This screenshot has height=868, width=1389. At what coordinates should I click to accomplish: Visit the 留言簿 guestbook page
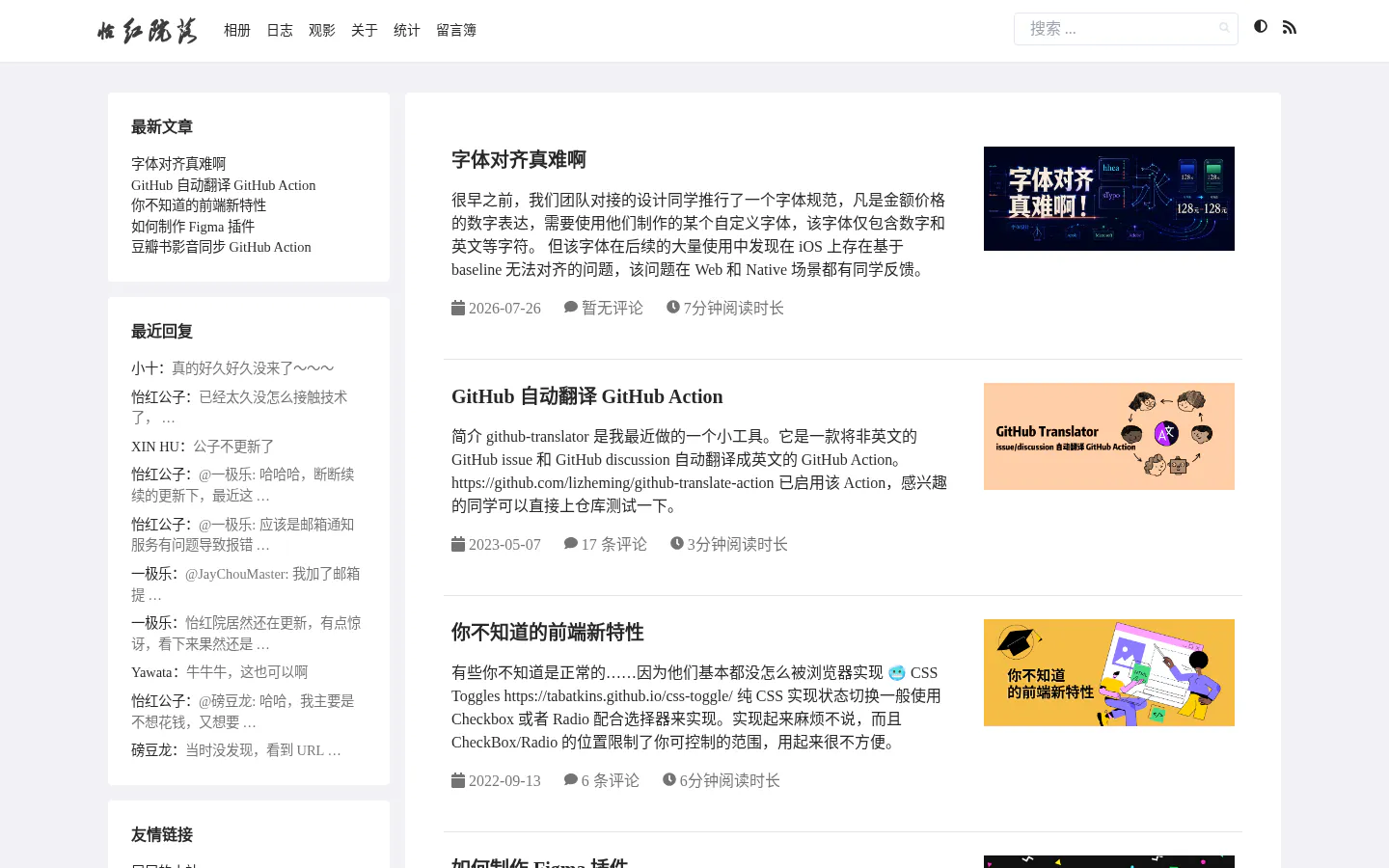[x=456, y=31]
